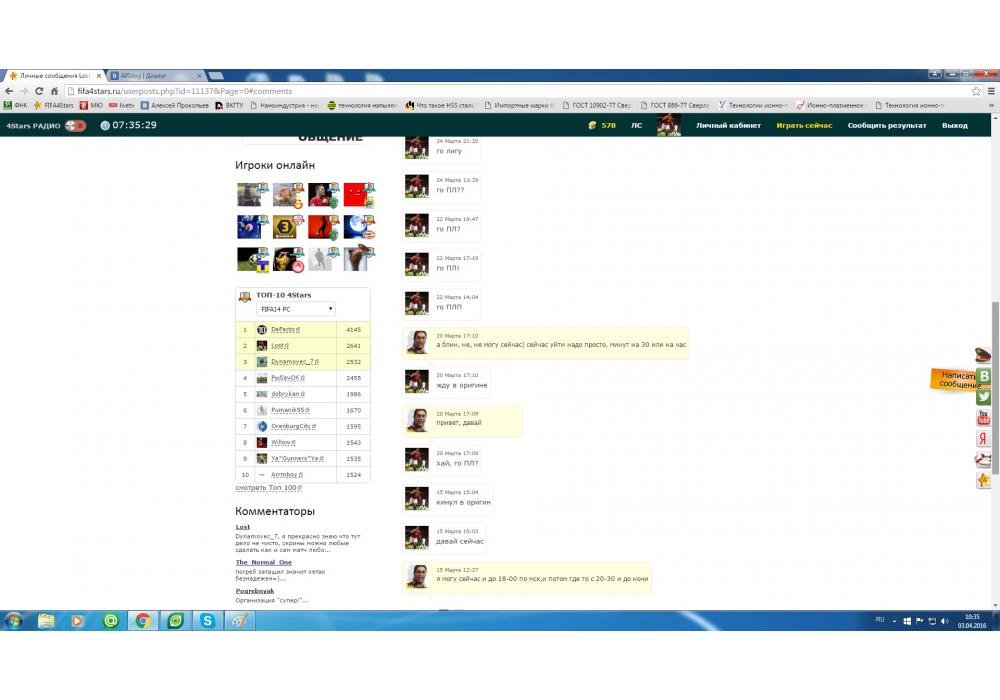This screenshot has height=700, width=1000.
Task: Switch to the APIdog Диалог tab
Action: click(x=150, y=76)
